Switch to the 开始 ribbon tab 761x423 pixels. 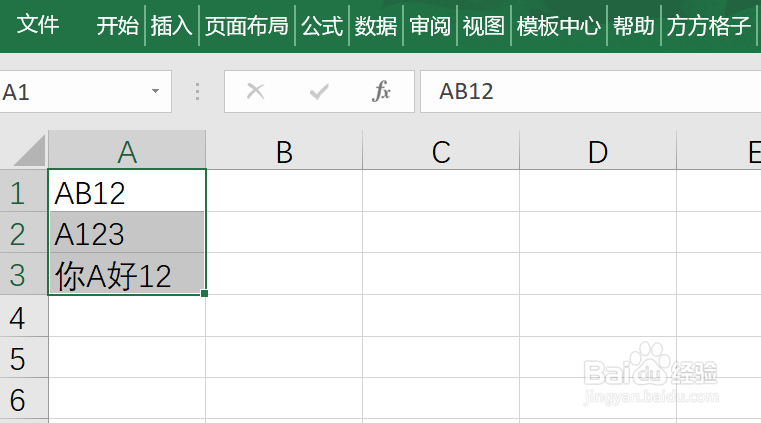117,26
